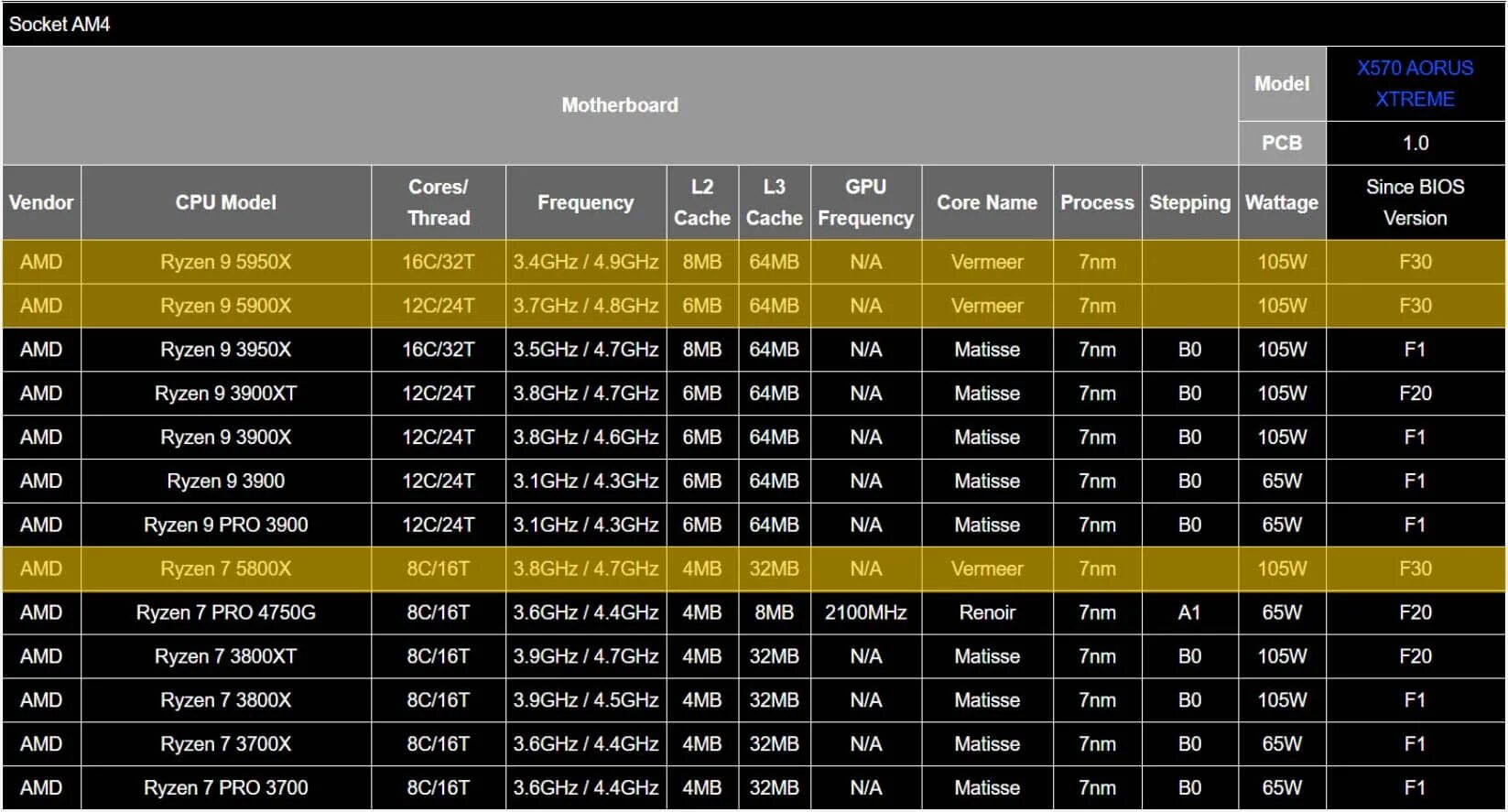Click the PCB version value 1.0
Viewport: 1508px width, 812px height.
(1416, 143)
